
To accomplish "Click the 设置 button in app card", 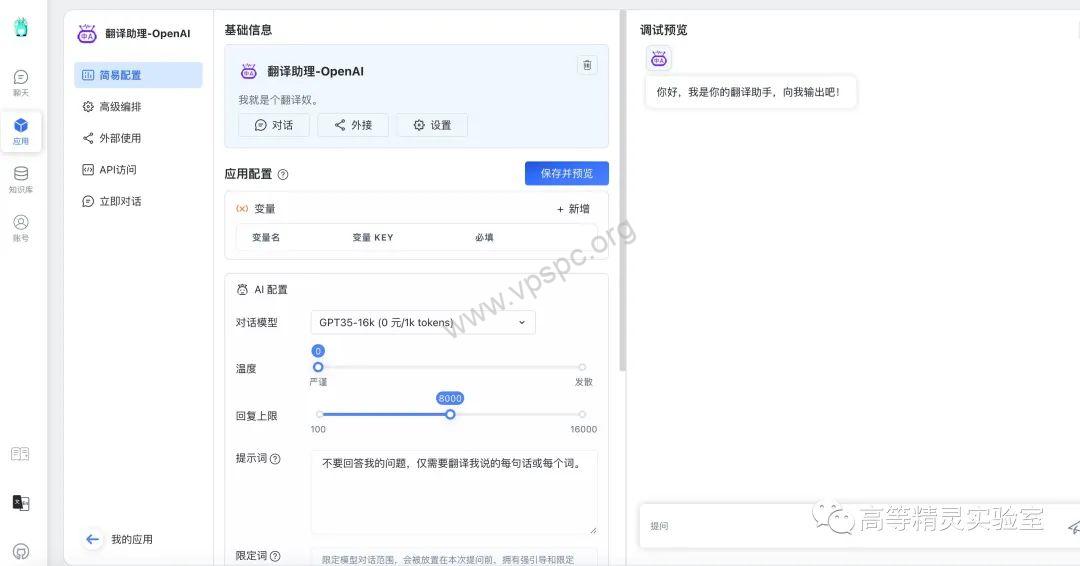I will (432, 125).
